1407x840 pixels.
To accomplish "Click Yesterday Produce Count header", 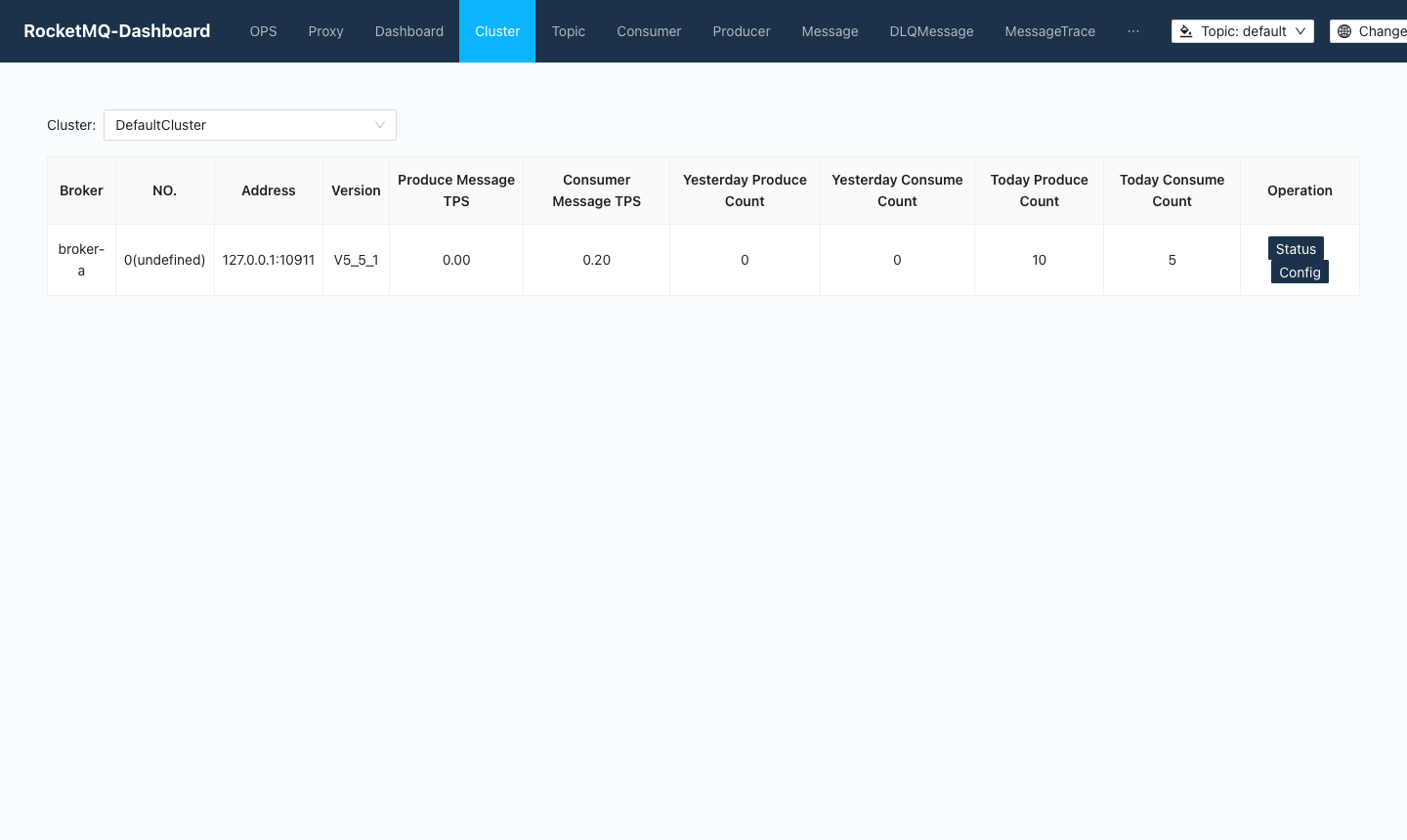I will (x=745, y=190).
